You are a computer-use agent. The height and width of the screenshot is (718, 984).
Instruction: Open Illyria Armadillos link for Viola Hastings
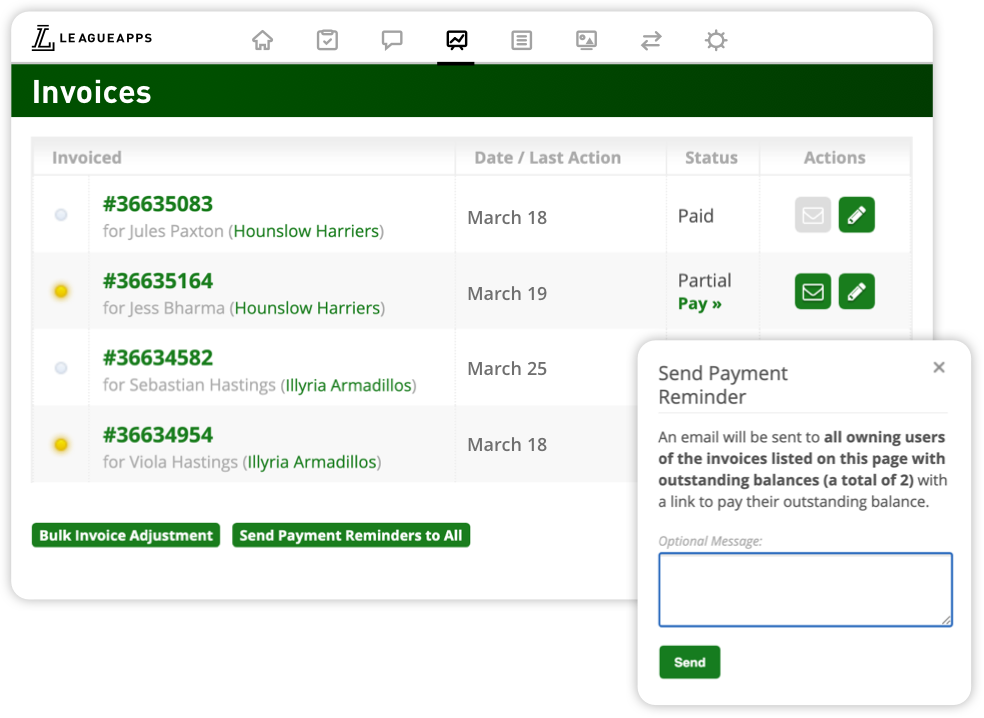pos(312,462)
